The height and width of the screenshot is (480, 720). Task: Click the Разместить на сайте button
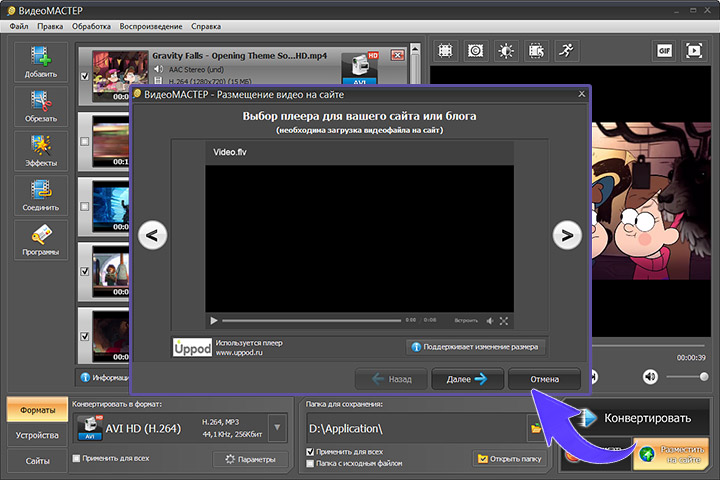(x=672, y=454)
